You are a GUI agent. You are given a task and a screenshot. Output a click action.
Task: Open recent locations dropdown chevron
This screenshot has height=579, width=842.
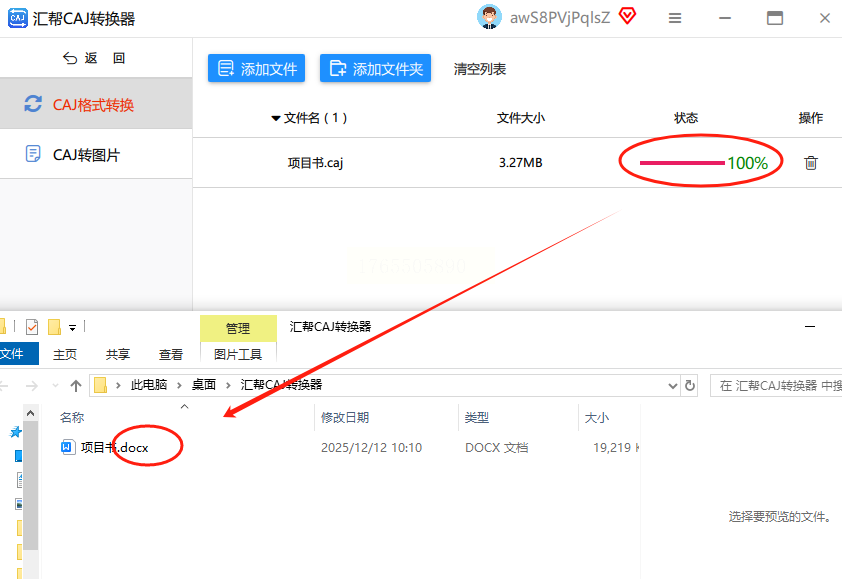(55, 385)
